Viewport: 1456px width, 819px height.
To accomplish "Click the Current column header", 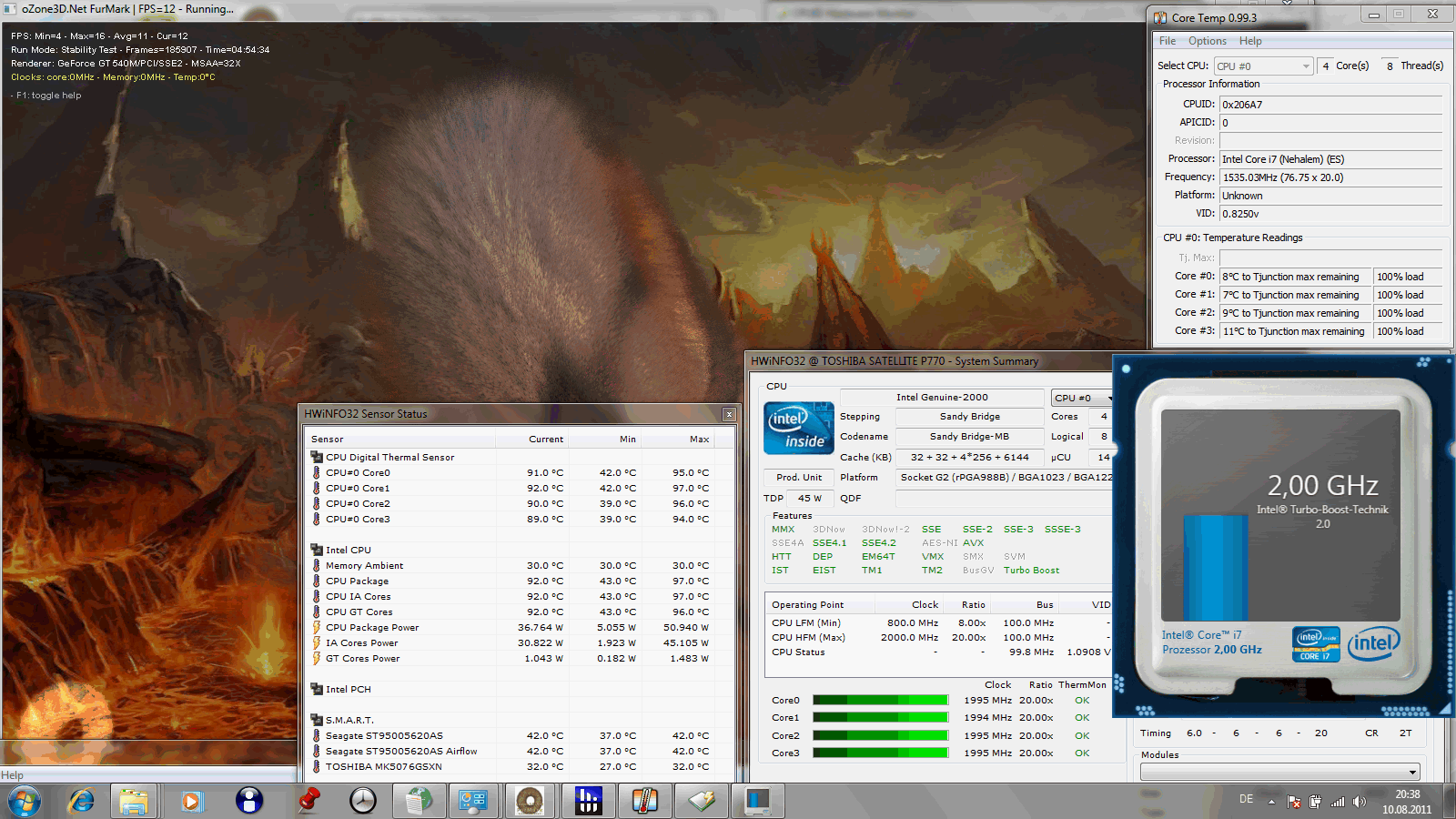I will pyautogui.click(x=532, y=439).
